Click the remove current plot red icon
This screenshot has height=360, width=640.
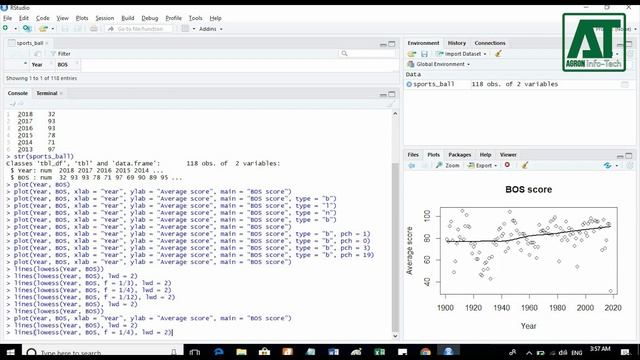tap(507, 165)
